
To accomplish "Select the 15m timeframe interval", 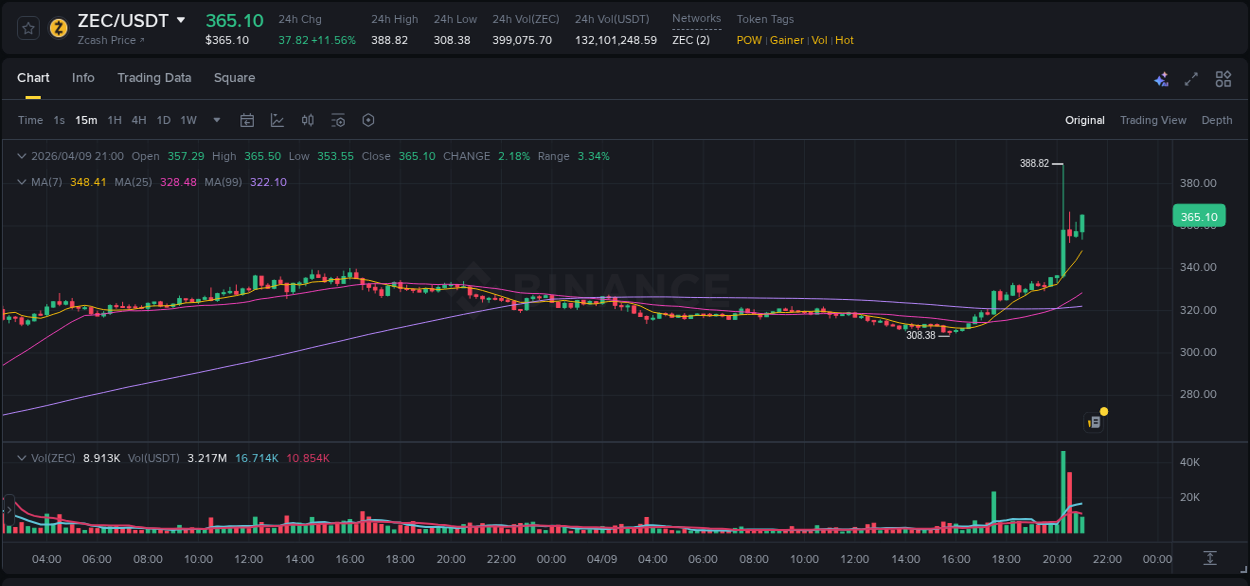I will pyautogui.click(x=85, y=120).
